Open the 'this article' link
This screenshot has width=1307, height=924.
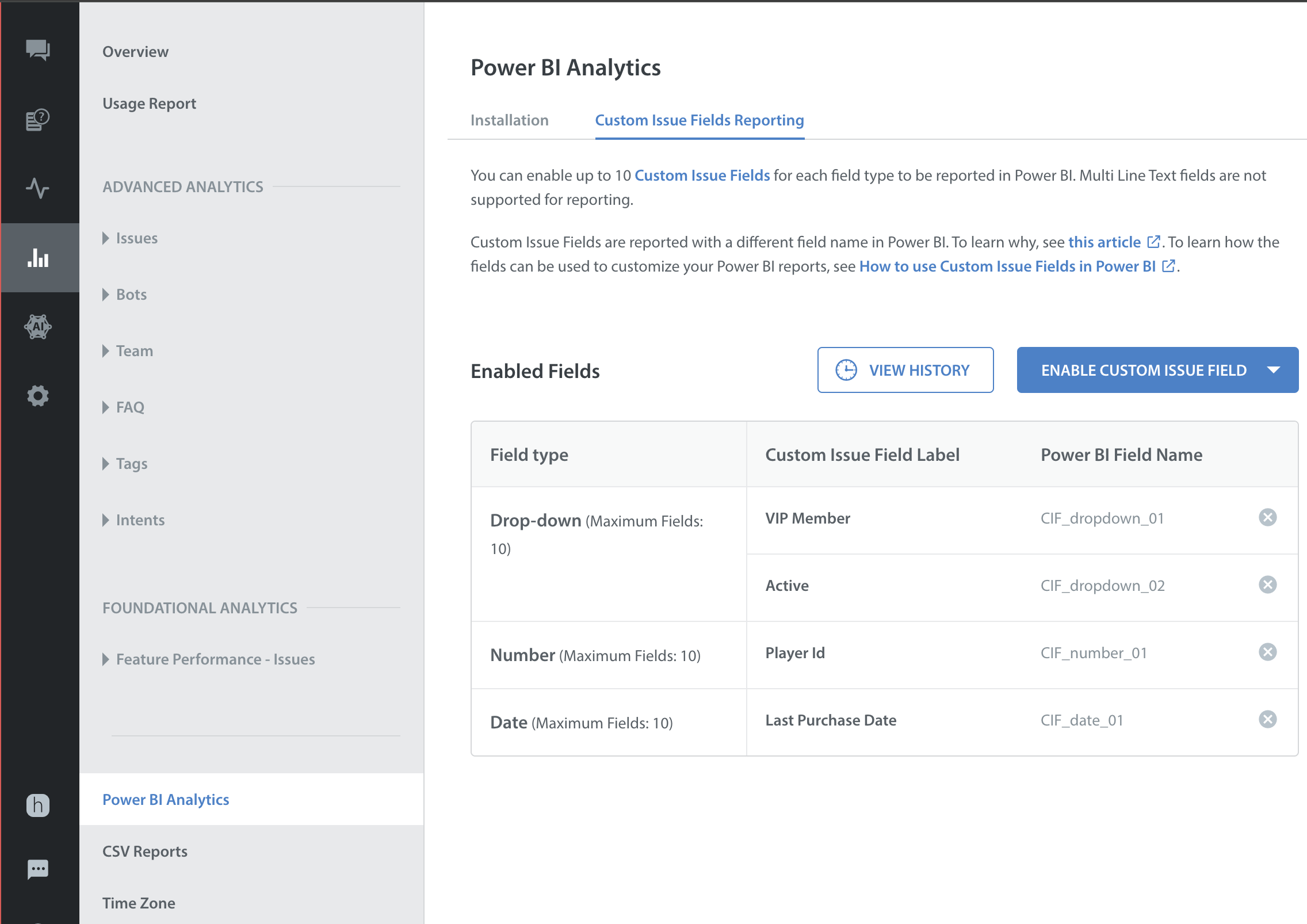tap(1105, 242)
